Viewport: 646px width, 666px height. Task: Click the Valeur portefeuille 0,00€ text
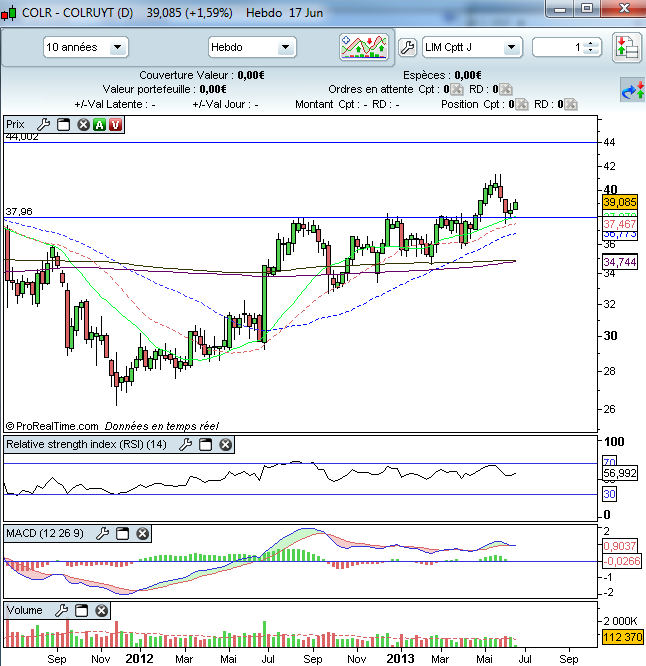[164, 89]
